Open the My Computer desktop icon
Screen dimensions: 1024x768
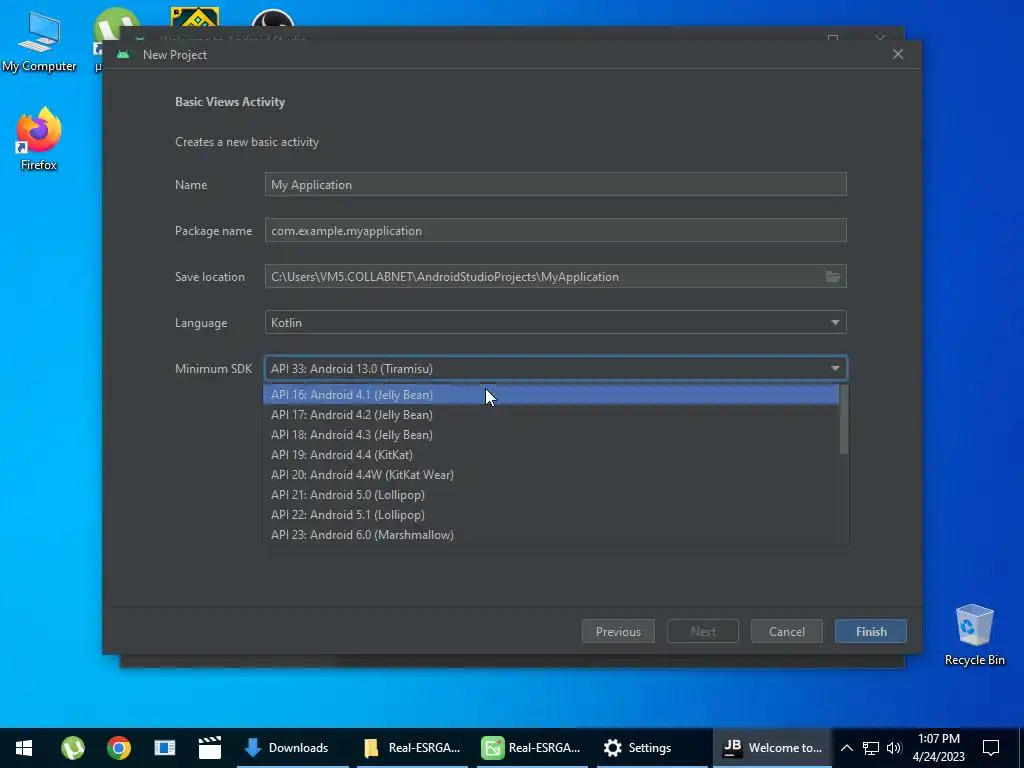click(x=39, y=42)
